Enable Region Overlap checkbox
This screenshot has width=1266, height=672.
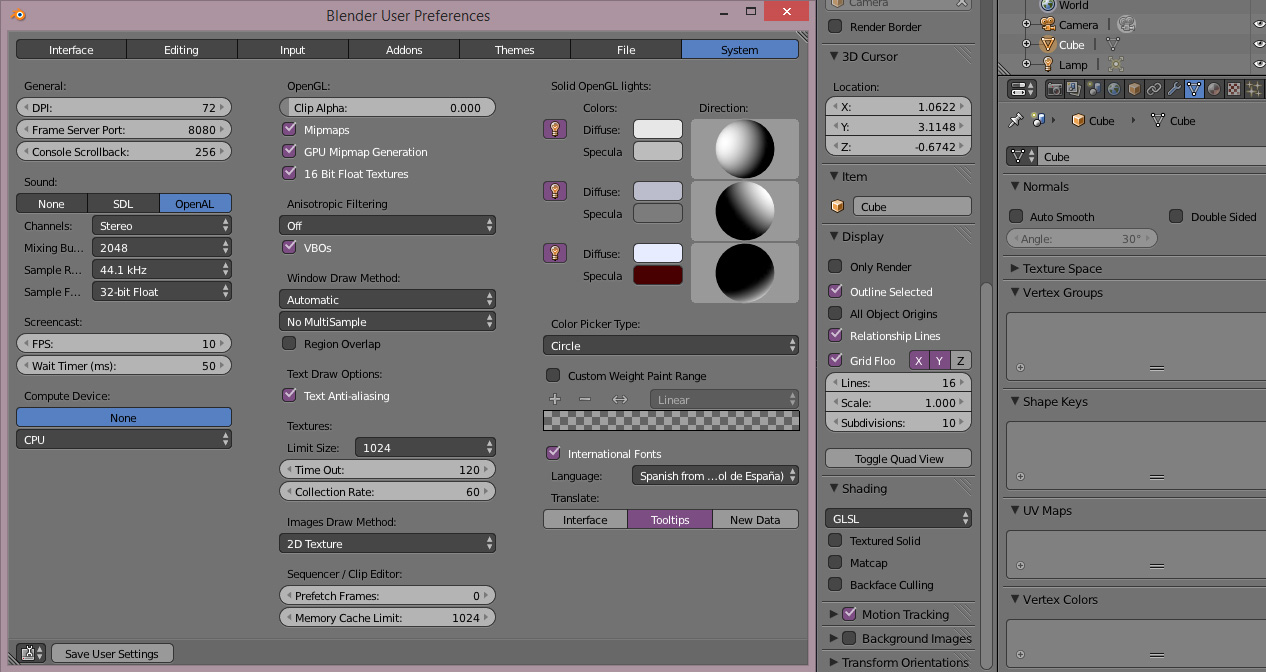pos(290,343)
